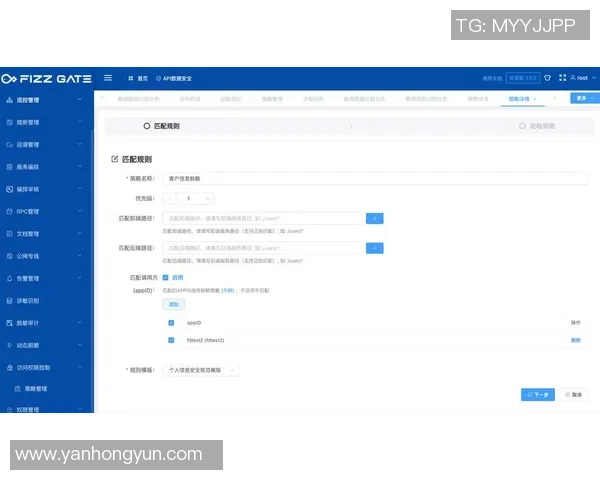Focus the 匹配前端路径 input field
This screenshot has height=480, width=600.
[262, 218]
